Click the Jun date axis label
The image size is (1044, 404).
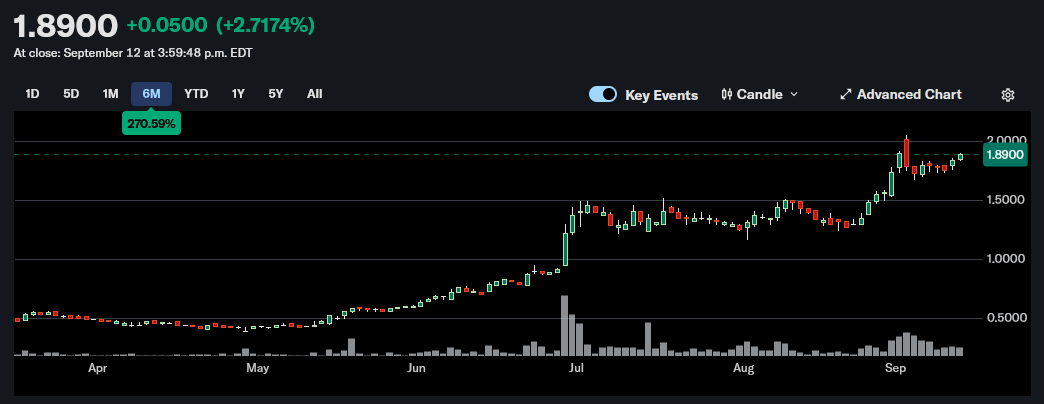point(417,367)
